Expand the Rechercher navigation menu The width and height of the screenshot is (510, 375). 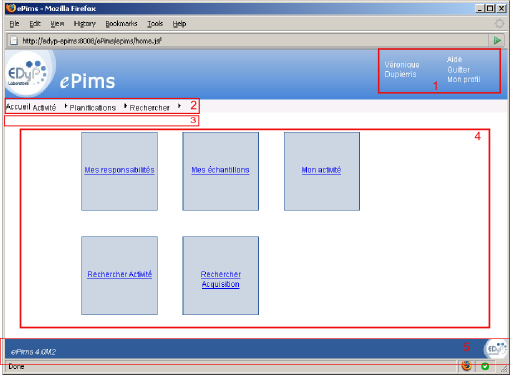150,108
